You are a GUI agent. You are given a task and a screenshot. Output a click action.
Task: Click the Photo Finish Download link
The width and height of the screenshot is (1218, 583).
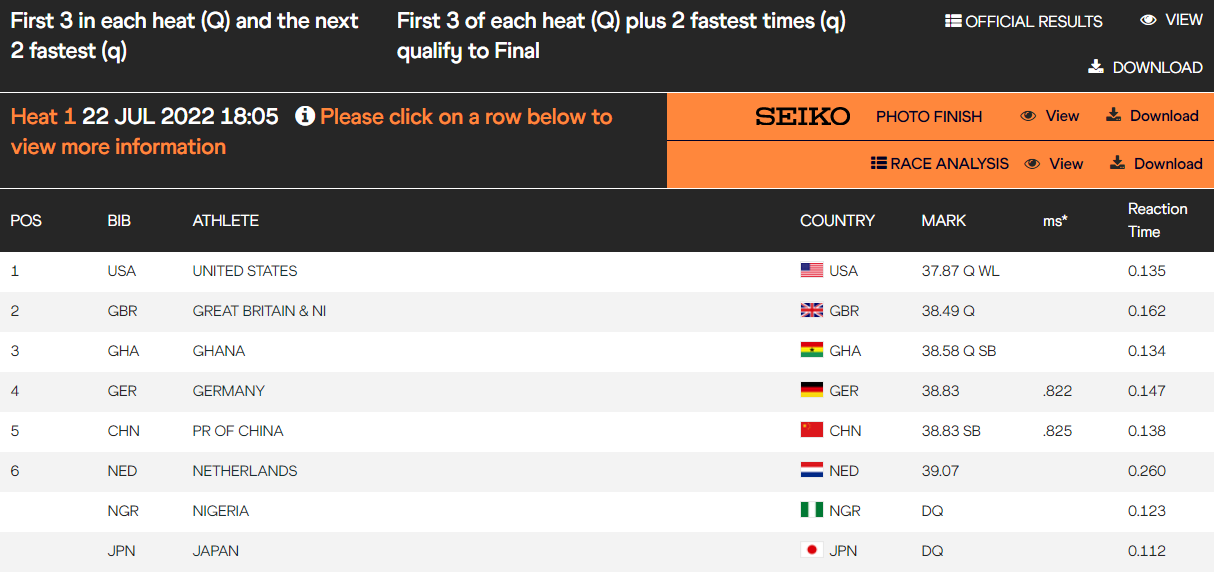[1163, 116]
